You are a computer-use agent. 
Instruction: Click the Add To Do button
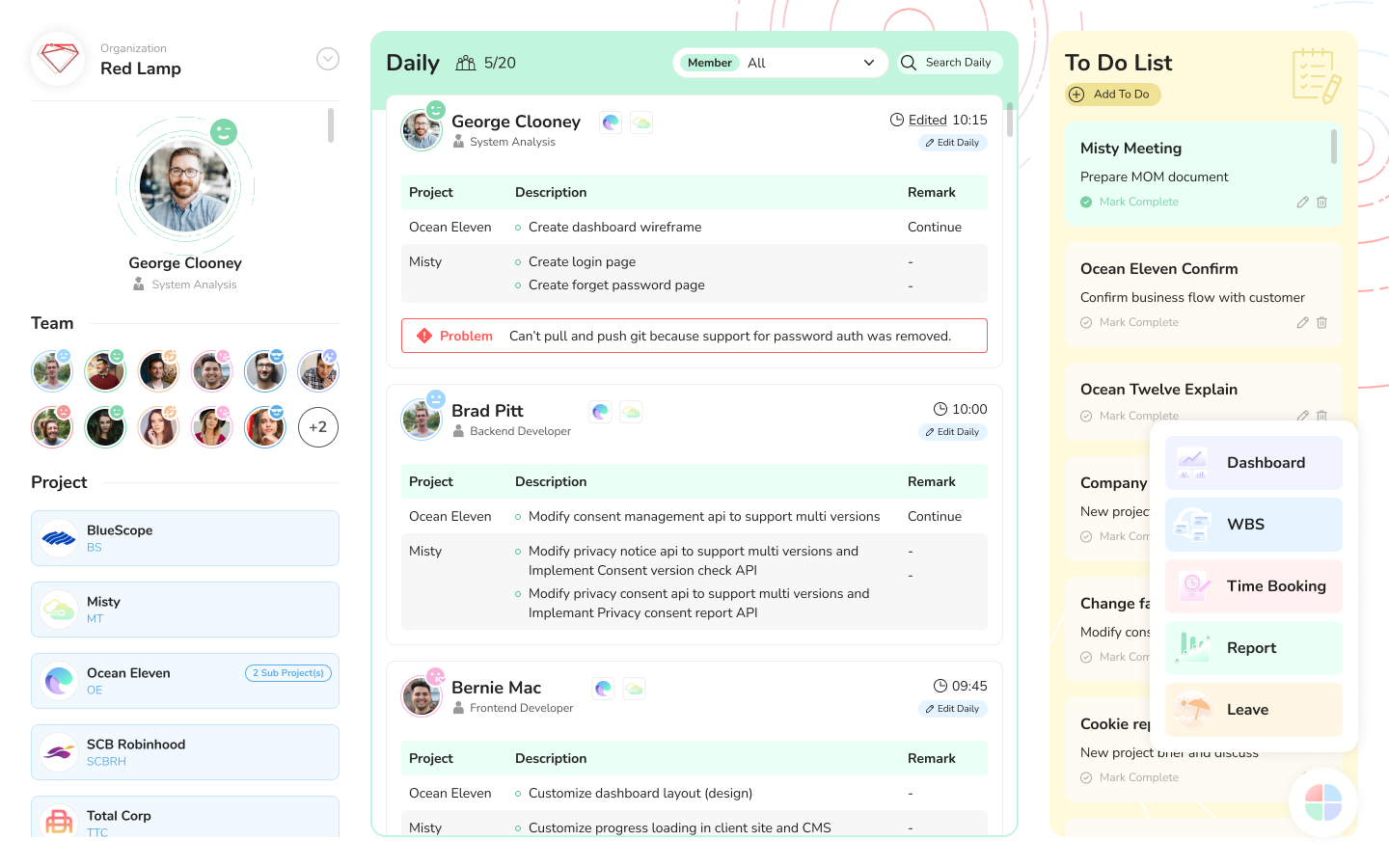(1113, 95)
